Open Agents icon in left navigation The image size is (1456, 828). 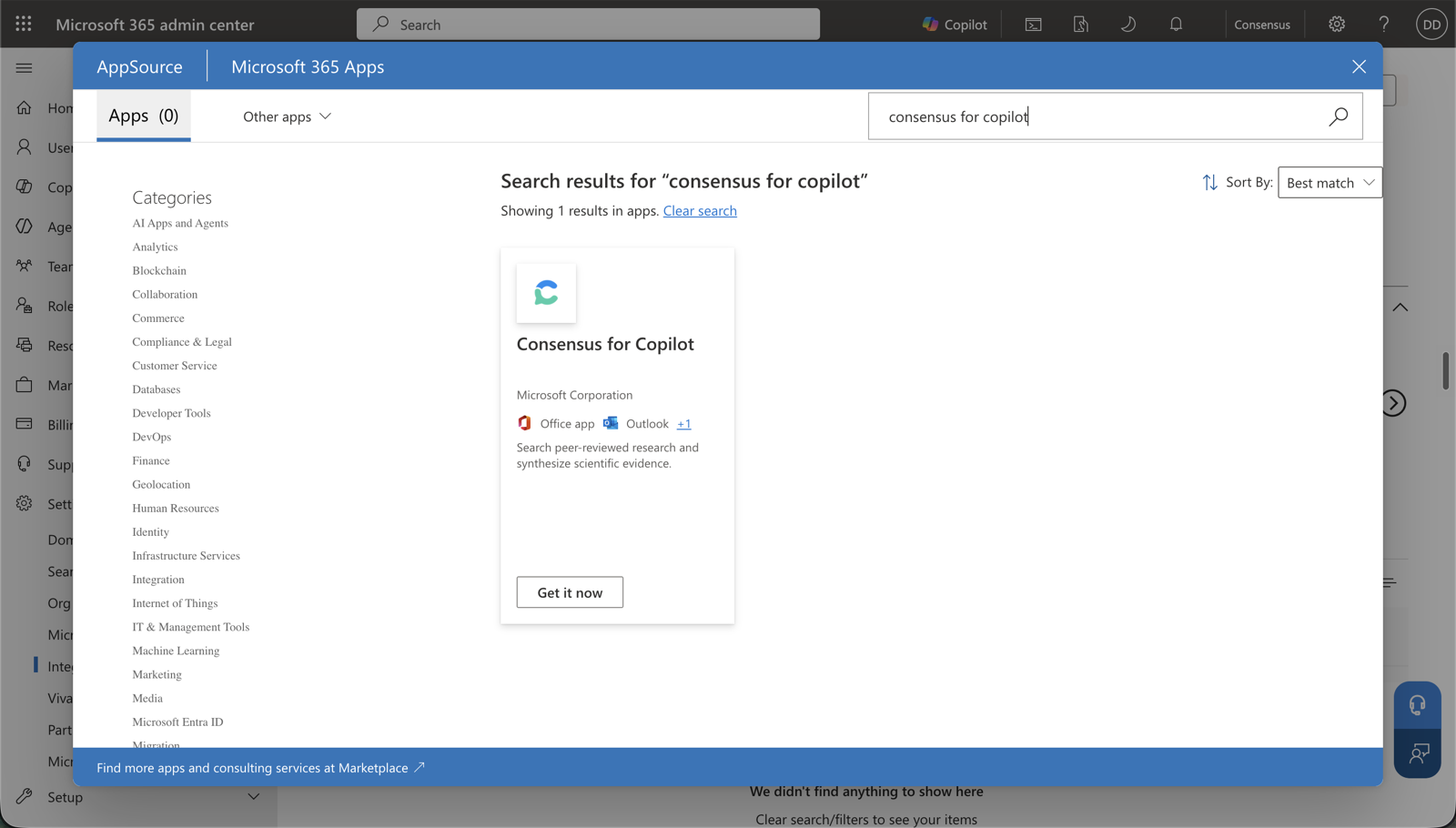click(x=25, y=226)
